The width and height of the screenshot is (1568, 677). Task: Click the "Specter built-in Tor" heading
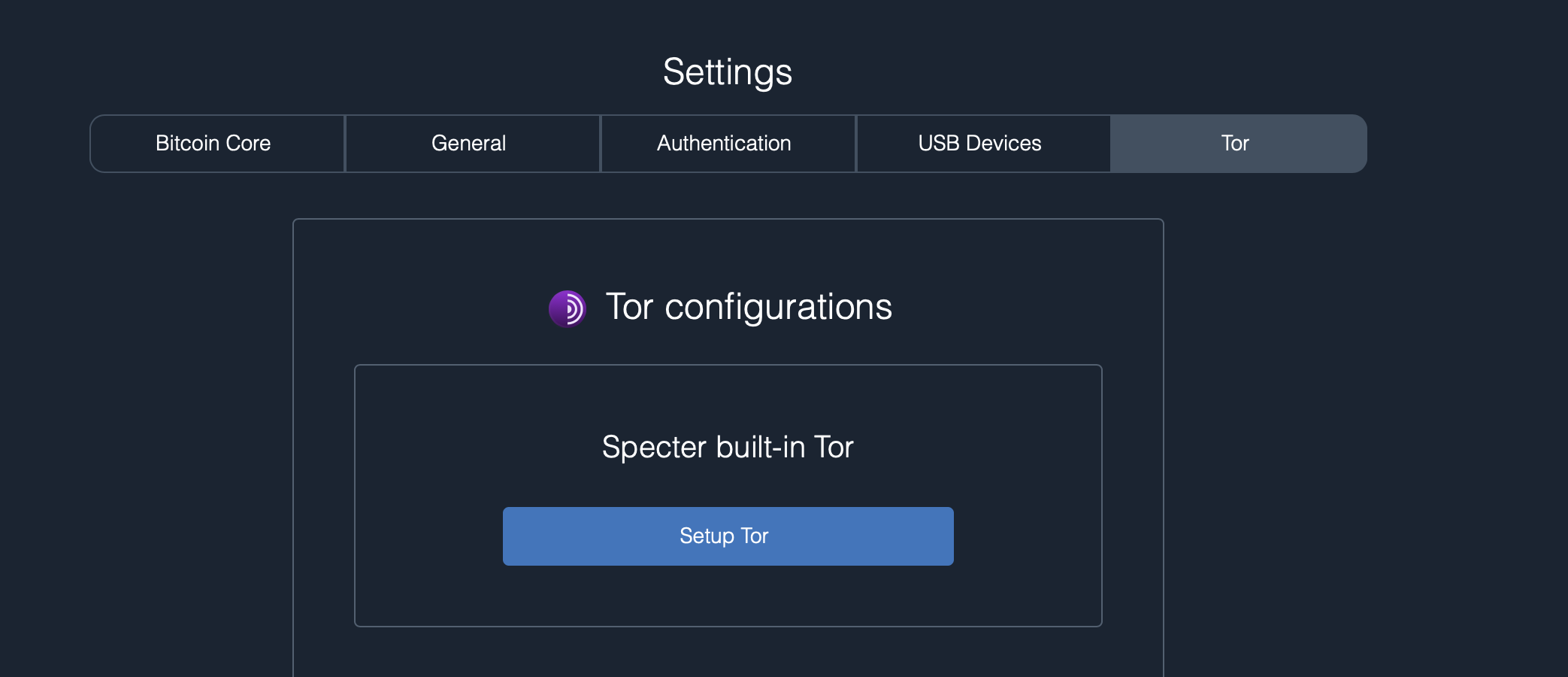[x=728, y=448]
